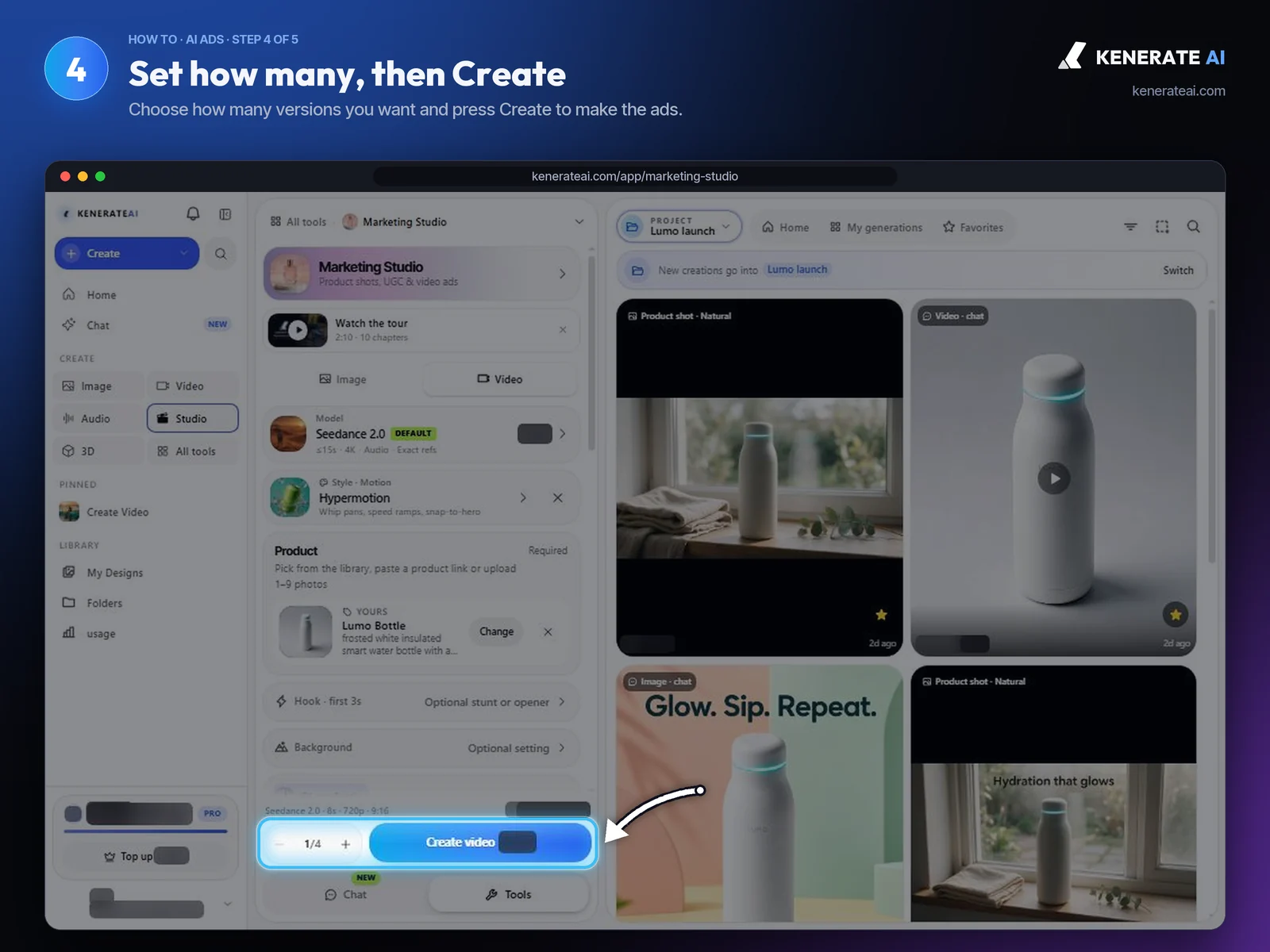Select Image creation tool in sidebar
This screenshot has width=1270, height=952.
click(100, 386)
